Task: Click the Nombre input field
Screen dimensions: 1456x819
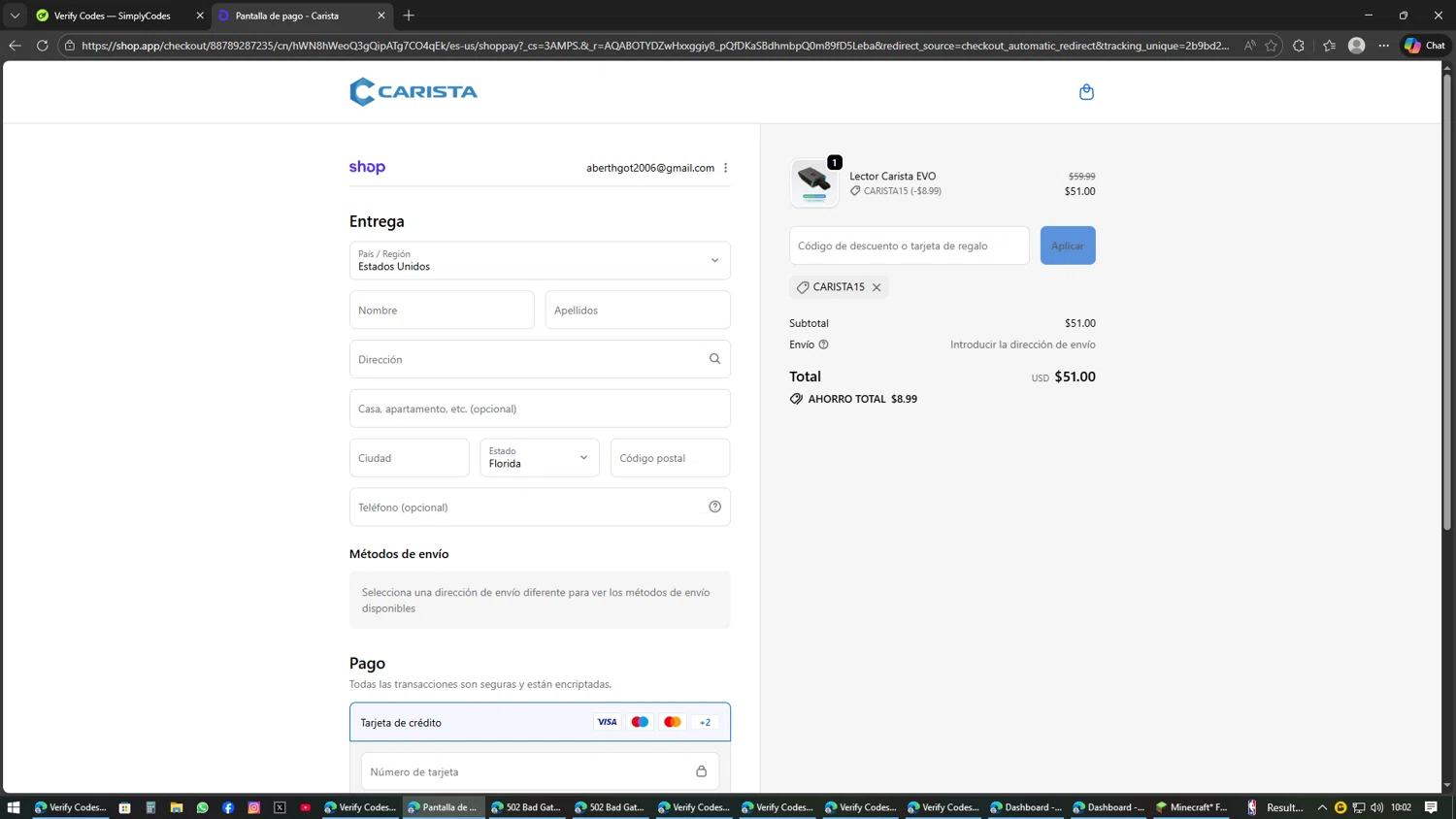Action: [x=442, y=311]
